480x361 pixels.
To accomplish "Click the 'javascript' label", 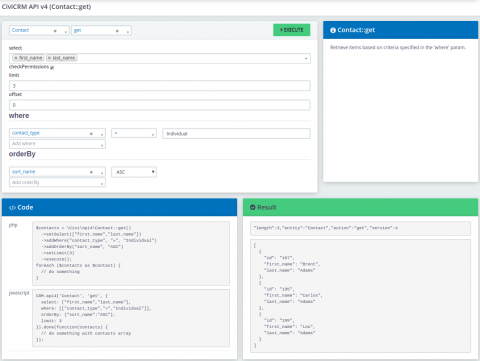I will pyautogui.click(x=19, y=293).
